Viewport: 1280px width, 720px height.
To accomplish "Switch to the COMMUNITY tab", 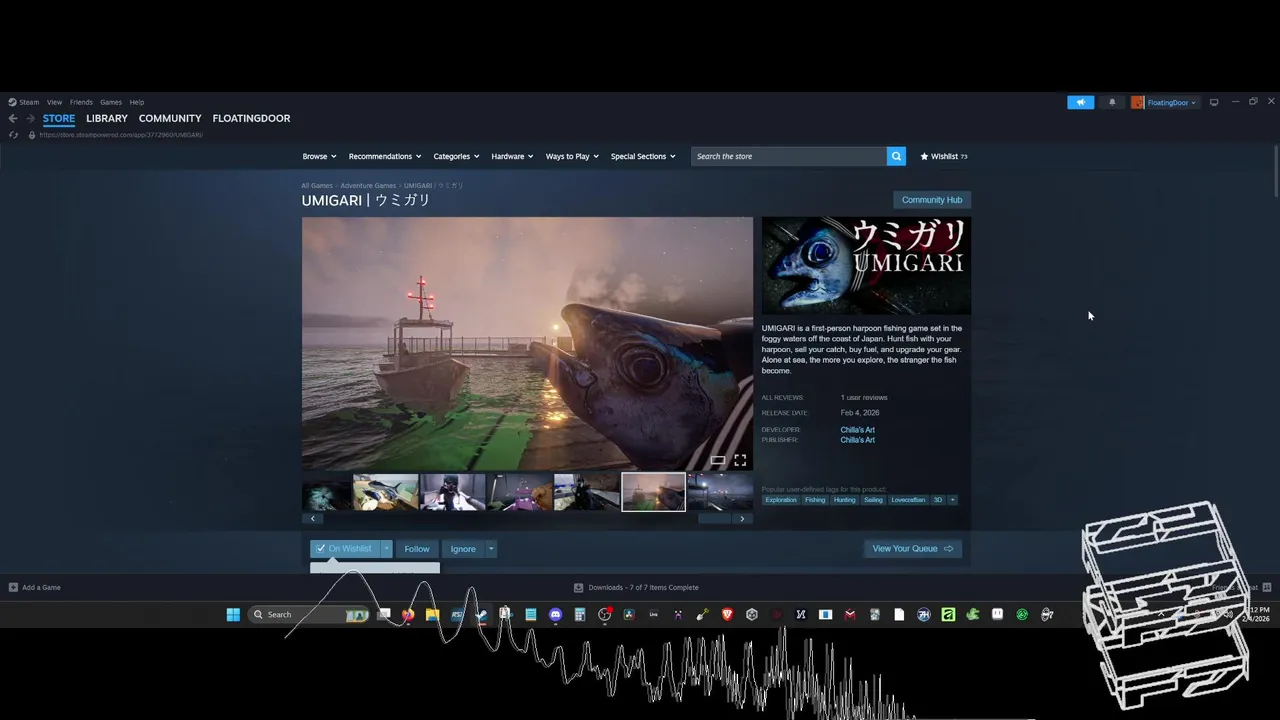I will click(x=170, y=118).
